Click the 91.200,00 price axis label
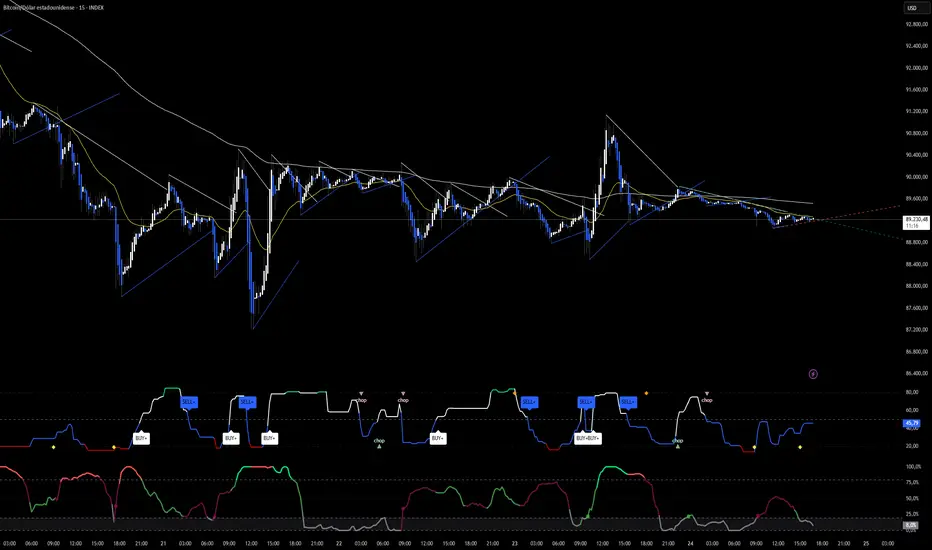This screenshot has height=550, width=932. click(917, 111)
